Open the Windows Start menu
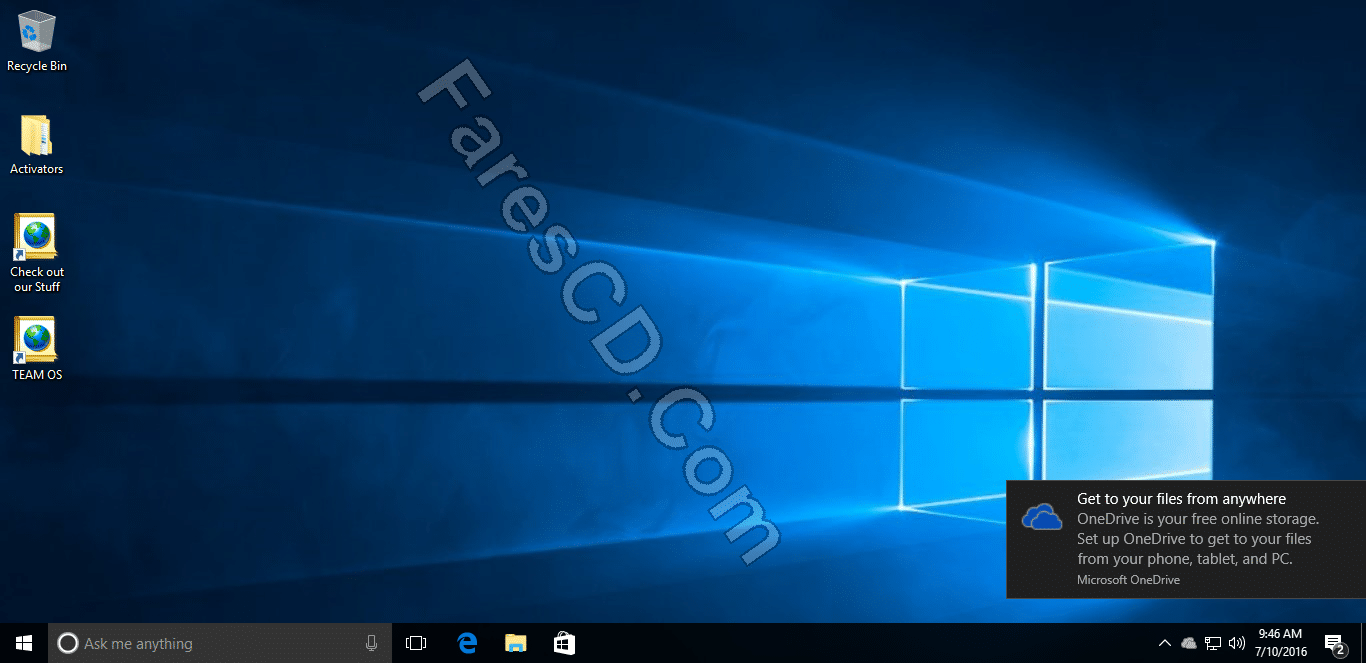 pyautogui.click(x=24, y=643)
